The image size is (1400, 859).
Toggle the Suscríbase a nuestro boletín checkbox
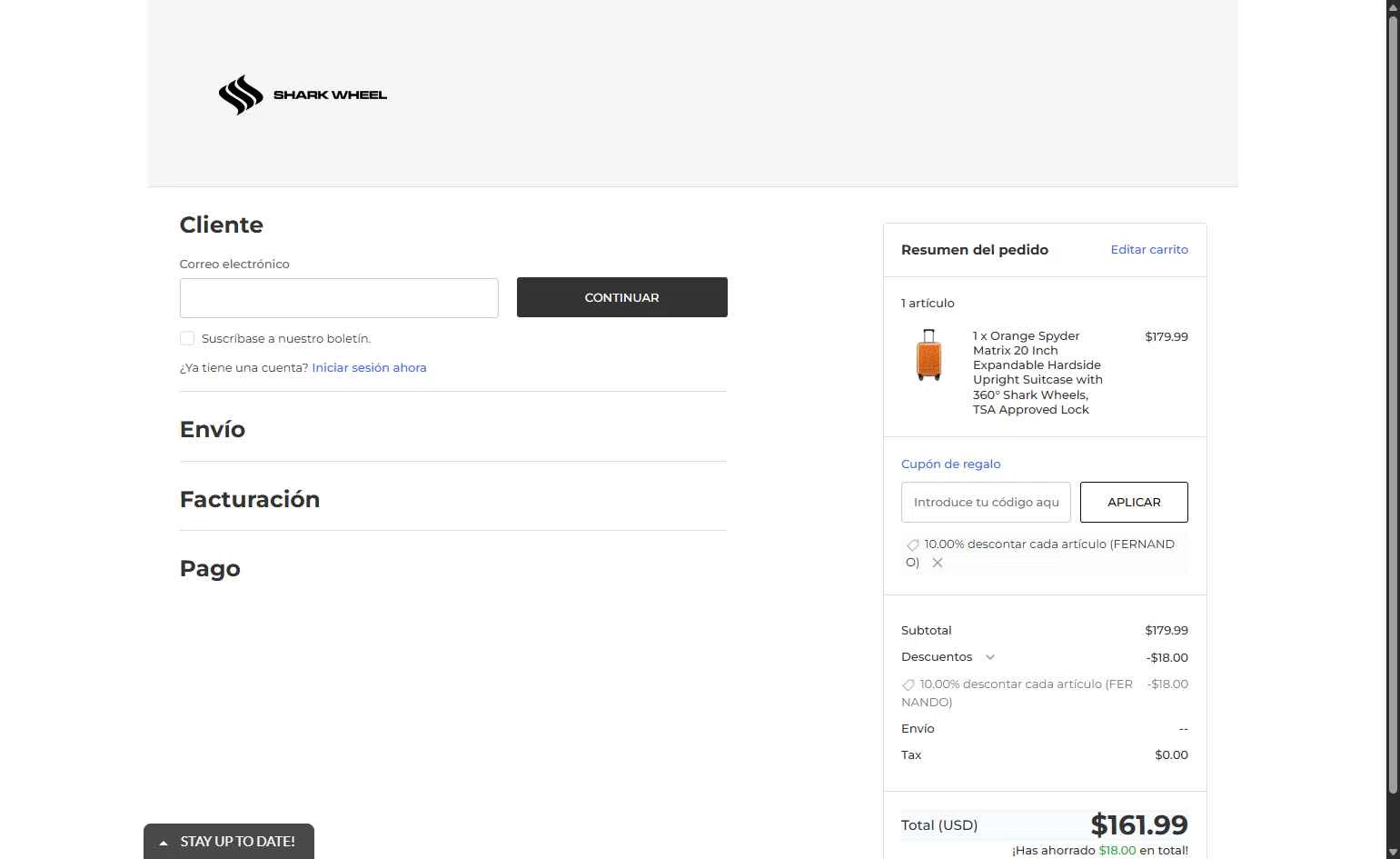pos(187,338)
